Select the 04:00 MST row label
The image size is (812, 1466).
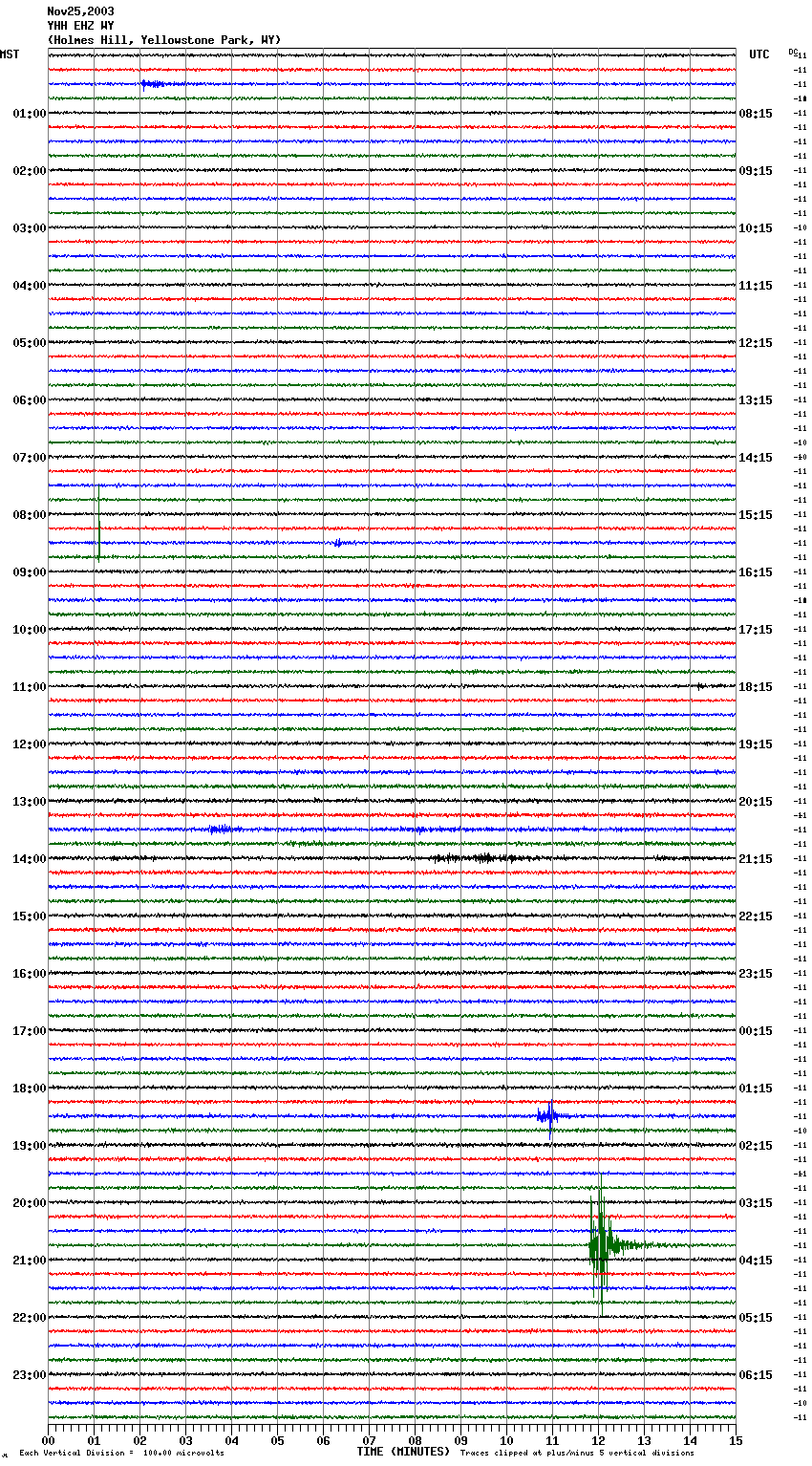[30, 286]
